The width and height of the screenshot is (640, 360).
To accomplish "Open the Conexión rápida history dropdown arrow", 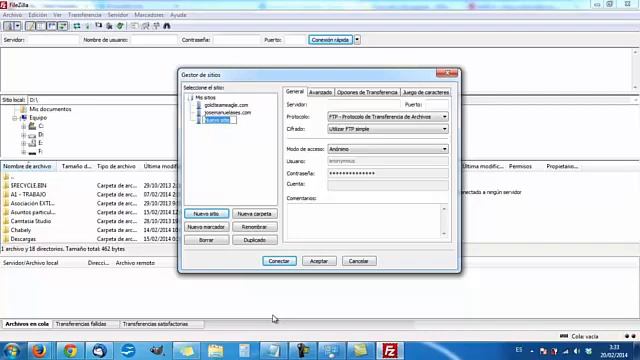I will pyautogui.click(x=357, y=40).
